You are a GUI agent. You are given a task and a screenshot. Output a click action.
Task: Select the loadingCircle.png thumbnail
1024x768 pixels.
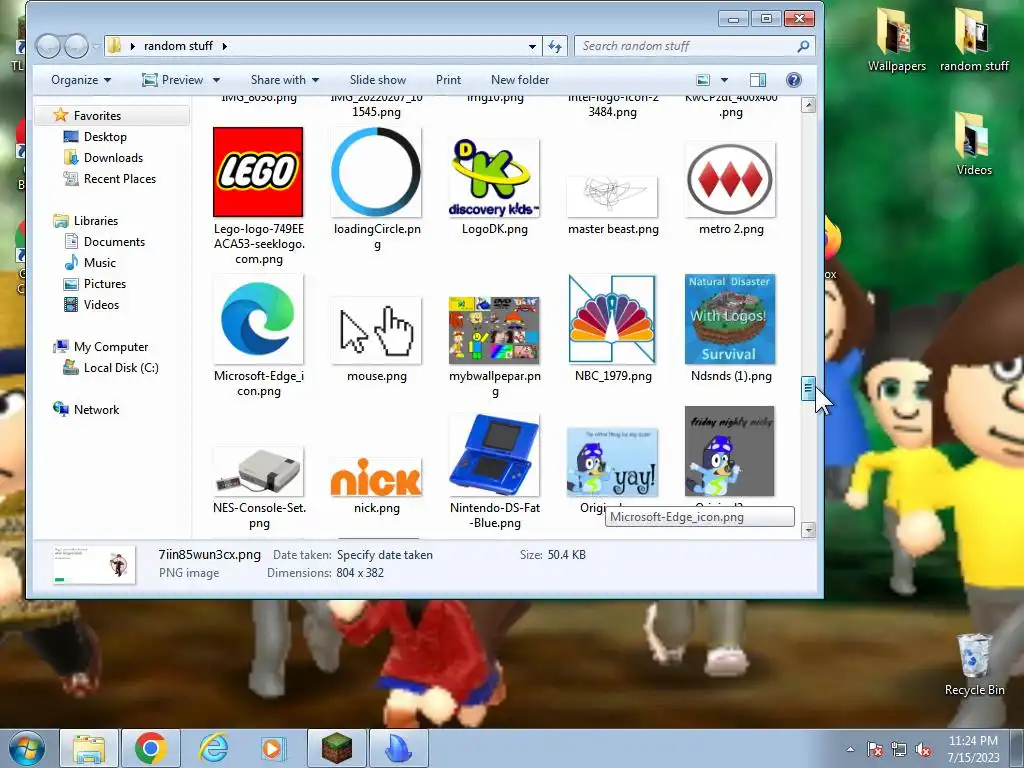click(x=376, y=172)
